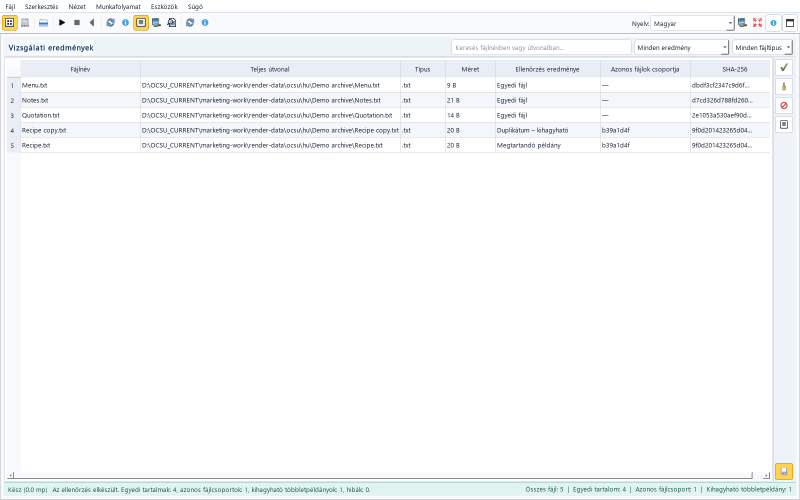Open the Súgó menu
Screen dimensions: 800x500
click(x=195, y=7)
